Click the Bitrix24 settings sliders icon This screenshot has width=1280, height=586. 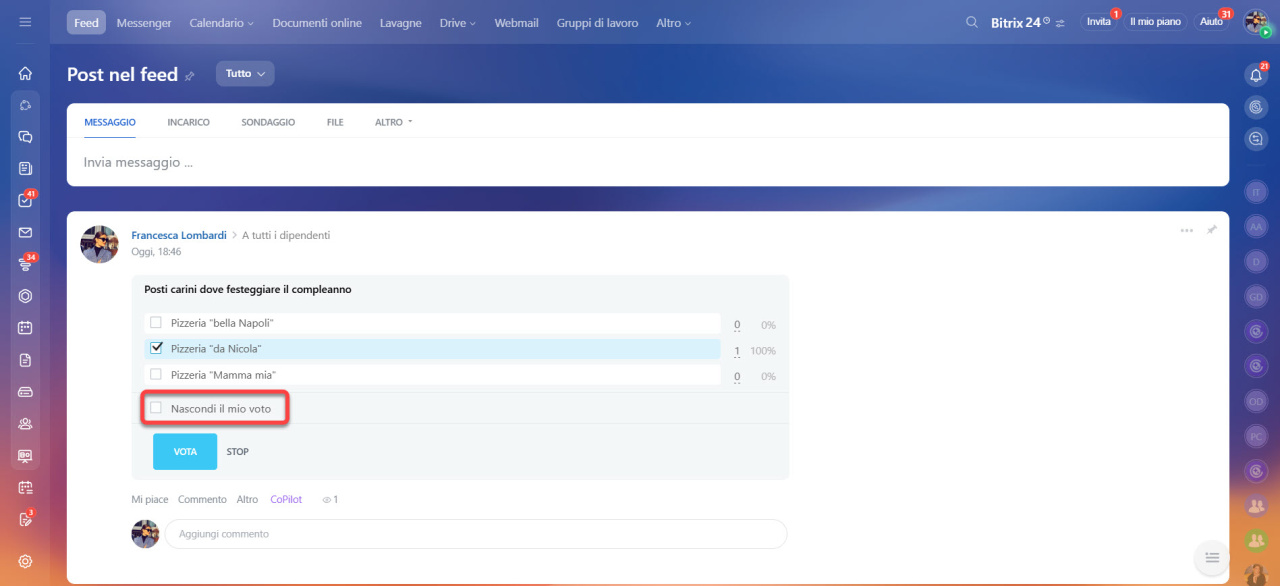coord(1061,22)
